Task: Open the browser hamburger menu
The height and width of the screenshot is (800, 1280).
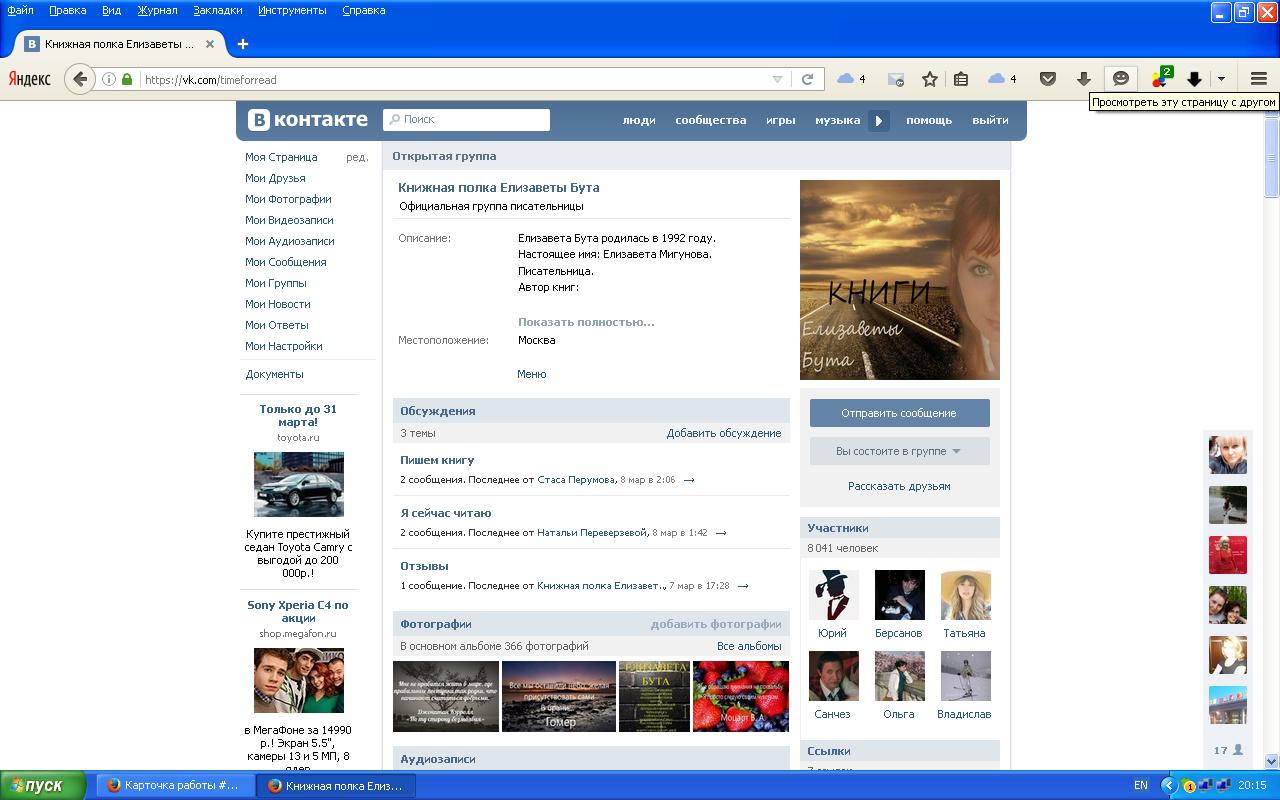Action: [x=1259, y=79]
